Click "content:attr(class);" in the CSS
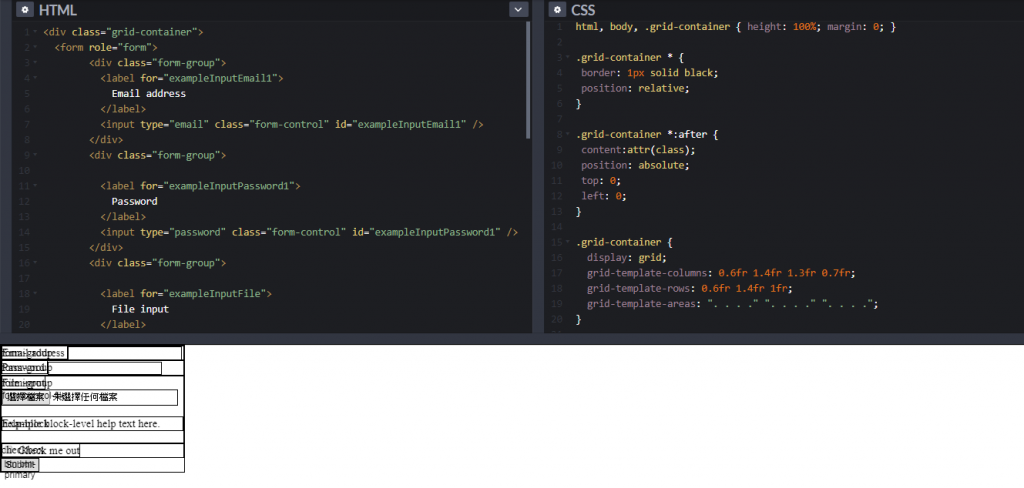This screenshot has height=488, width=1024. [x=638, y=150]
